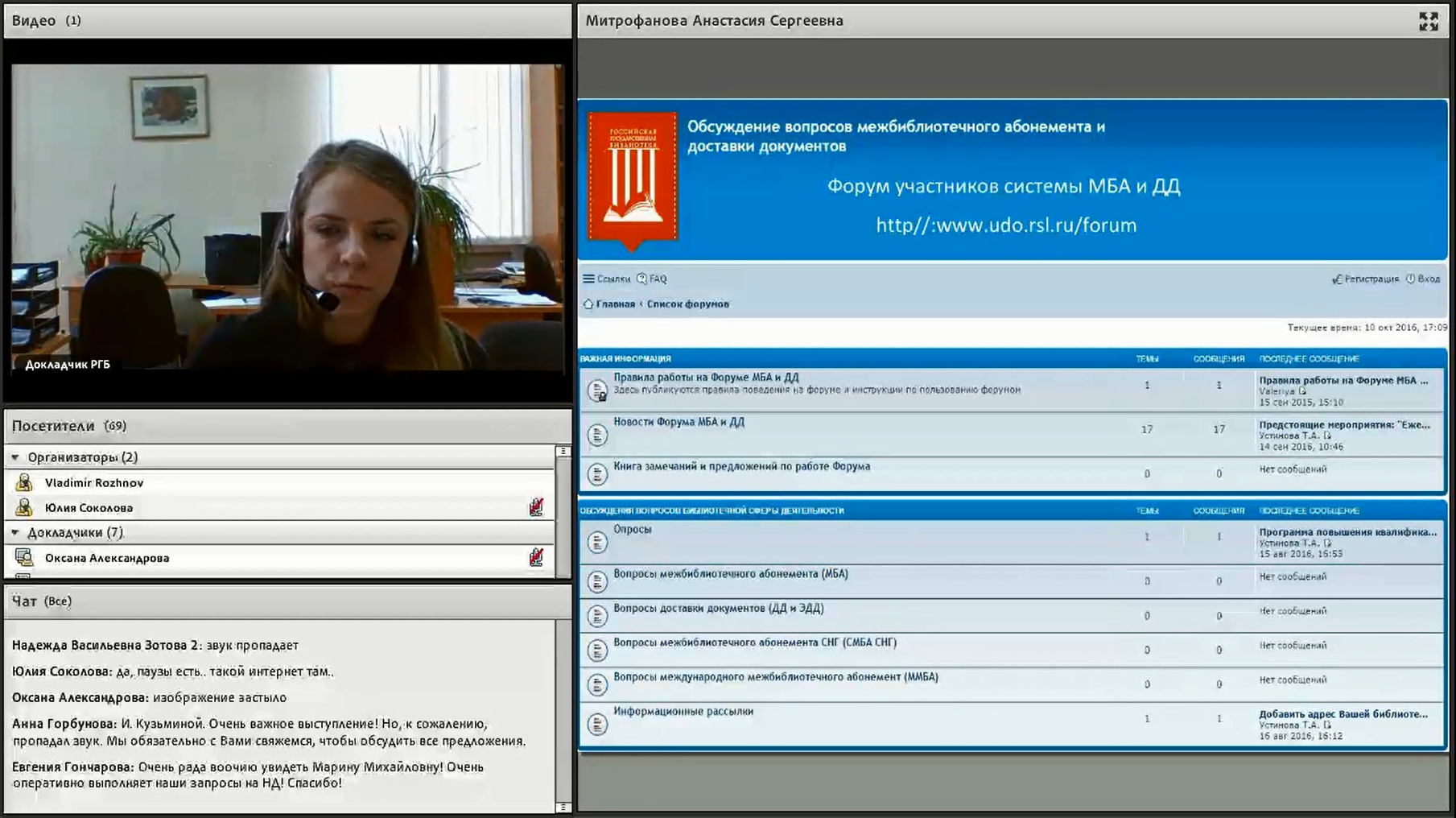Image resolution: width=1456 pixels, height=818 pixels.
Task: Open the Ссылки quick links menu
Action: (x=607, y=279)
